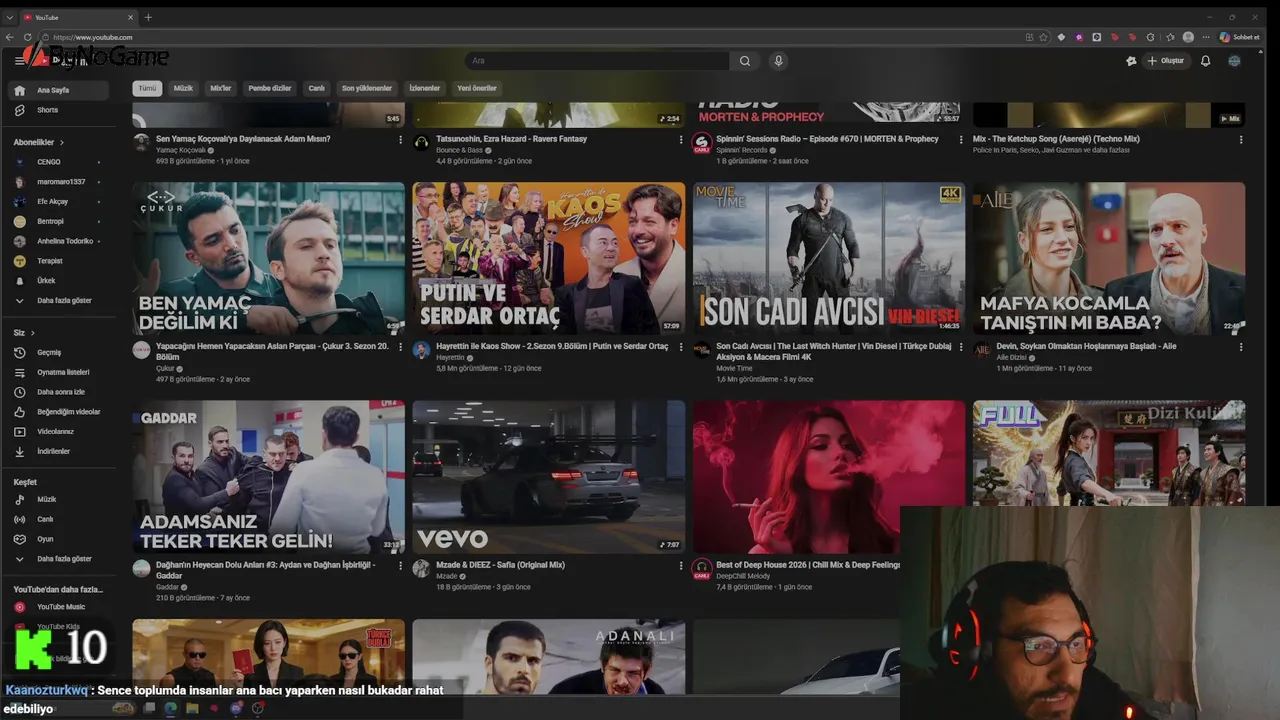Click the browser back arrow
Image resolution: width=1280 pixels, height=720 pixels.
[x=10, y=37]
